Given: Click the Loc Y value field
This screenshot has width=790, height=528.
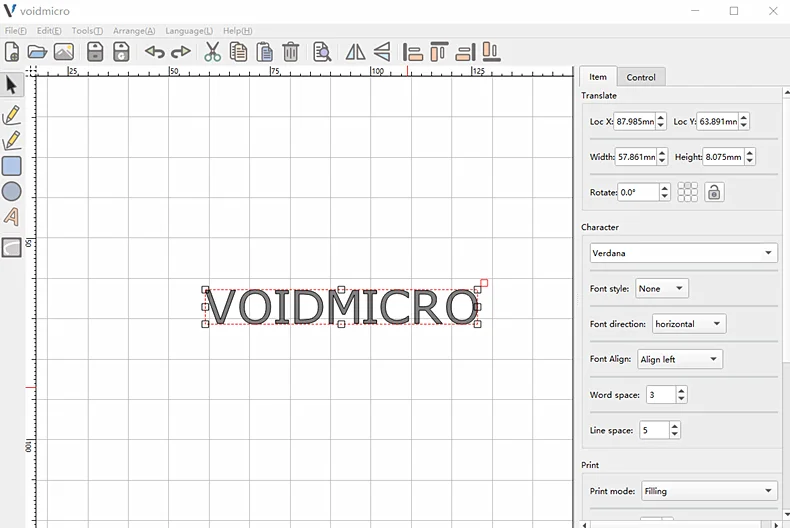Looking at the screenshot, I should (x=718, y=121).
